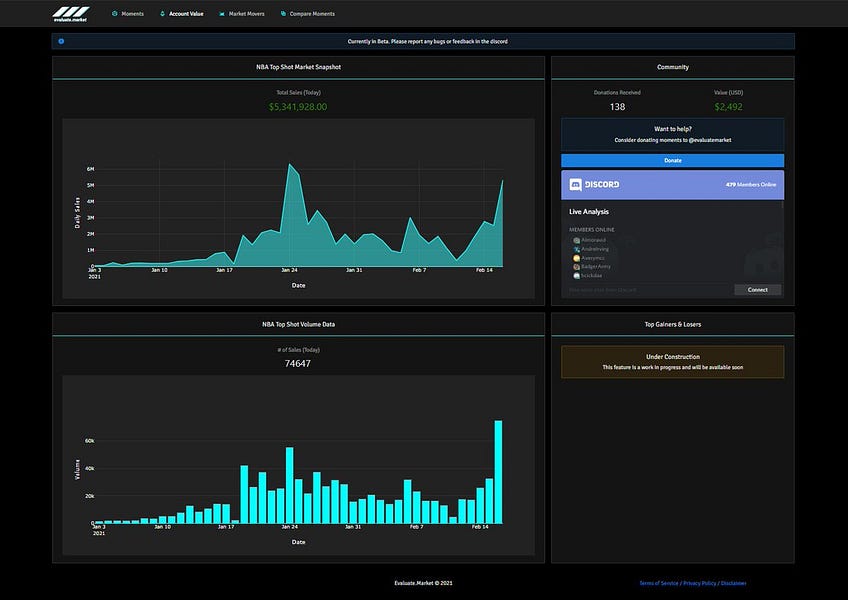Click the MEMBERS ONLINE label
The height and width of the screenshot is (600, 848).
pos(592,229)
